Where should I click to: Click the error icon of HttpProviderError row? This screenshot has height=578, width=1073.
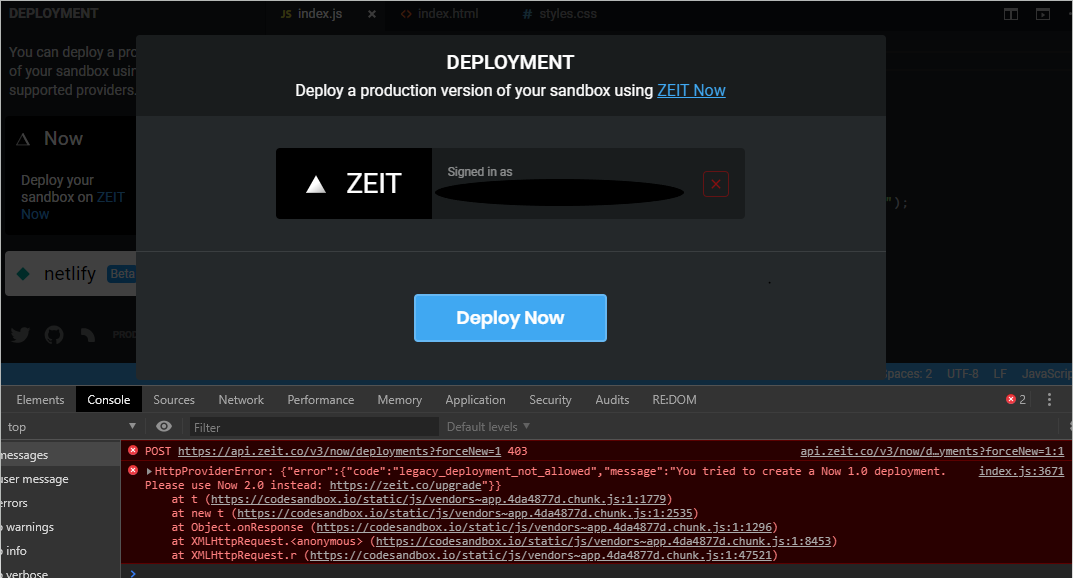click(x=133, y=471)
